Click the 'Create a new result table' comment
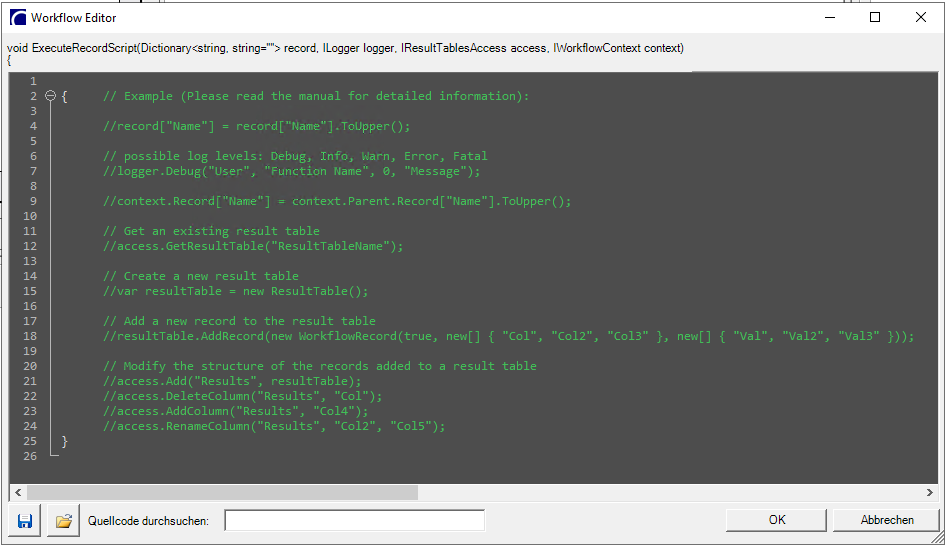This screenshot has height=549, width=950. point(201,276)
